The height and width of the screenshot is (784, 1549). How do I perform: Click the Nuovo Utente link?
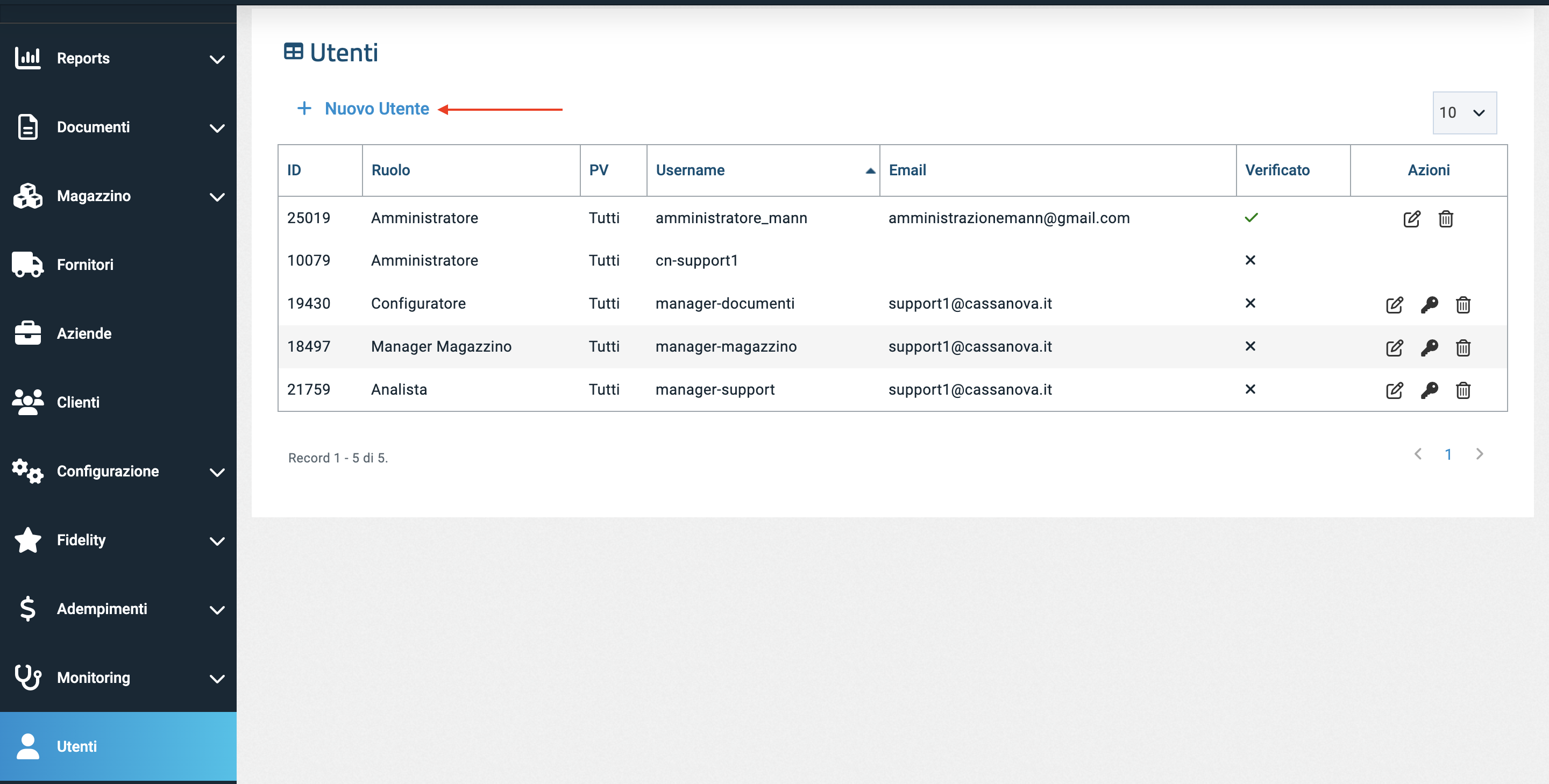376,109
